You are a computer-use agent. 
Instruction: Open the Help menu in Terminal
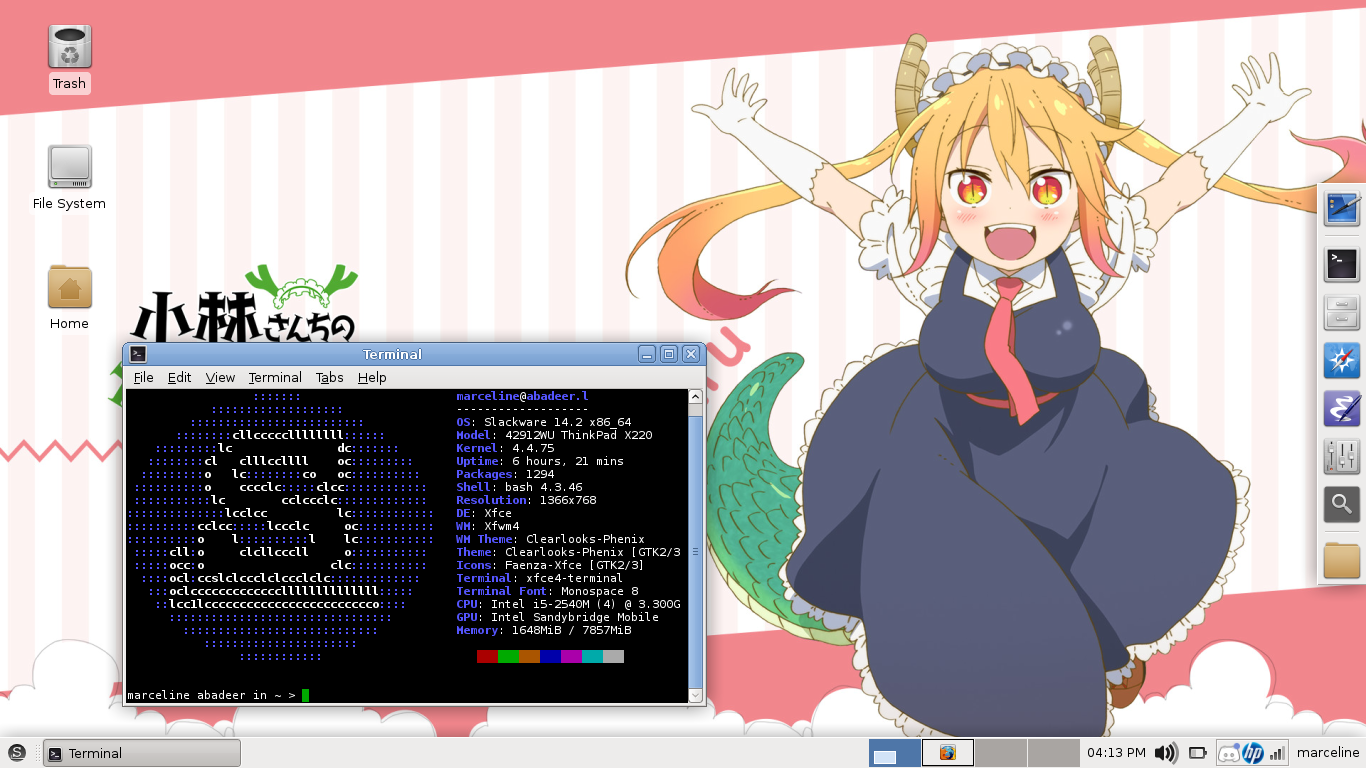[x=372, y=377]
